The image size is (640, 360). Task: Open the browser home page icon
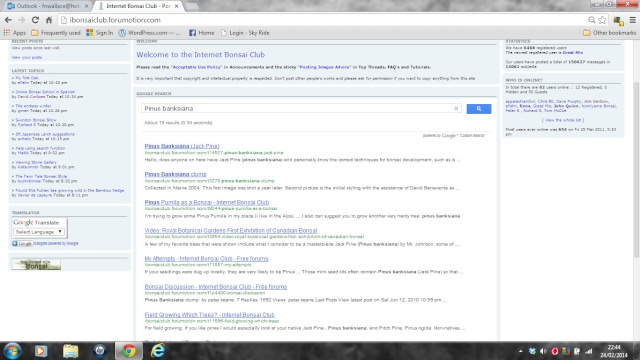[49, 20]
